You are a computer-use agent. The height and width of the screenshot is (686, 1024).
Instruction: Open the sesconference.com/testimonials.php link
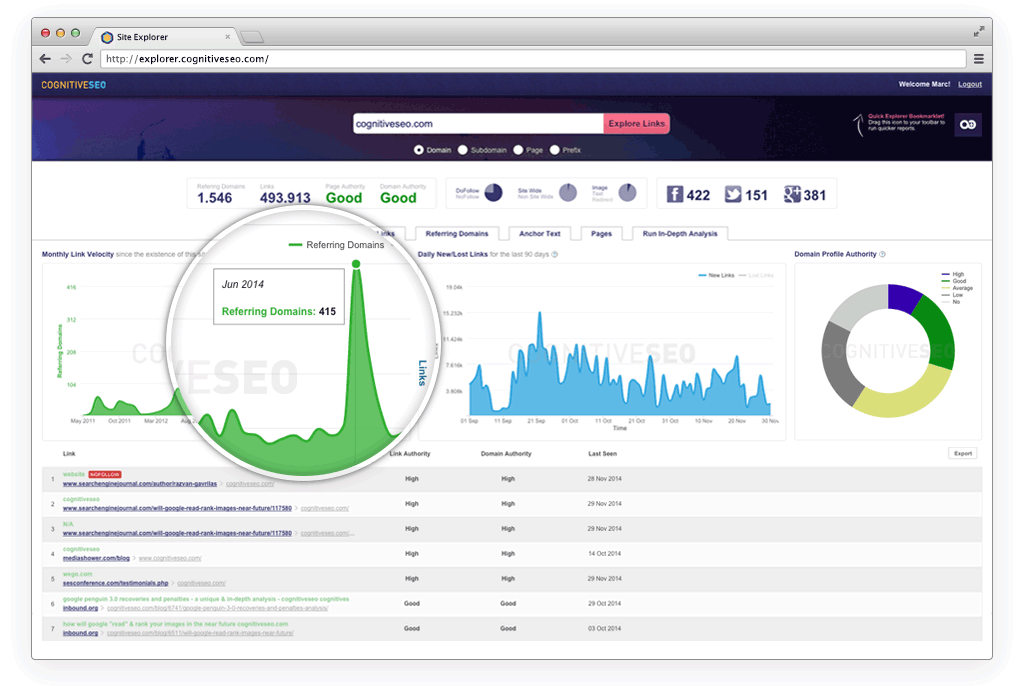click(x=116, y=583)
